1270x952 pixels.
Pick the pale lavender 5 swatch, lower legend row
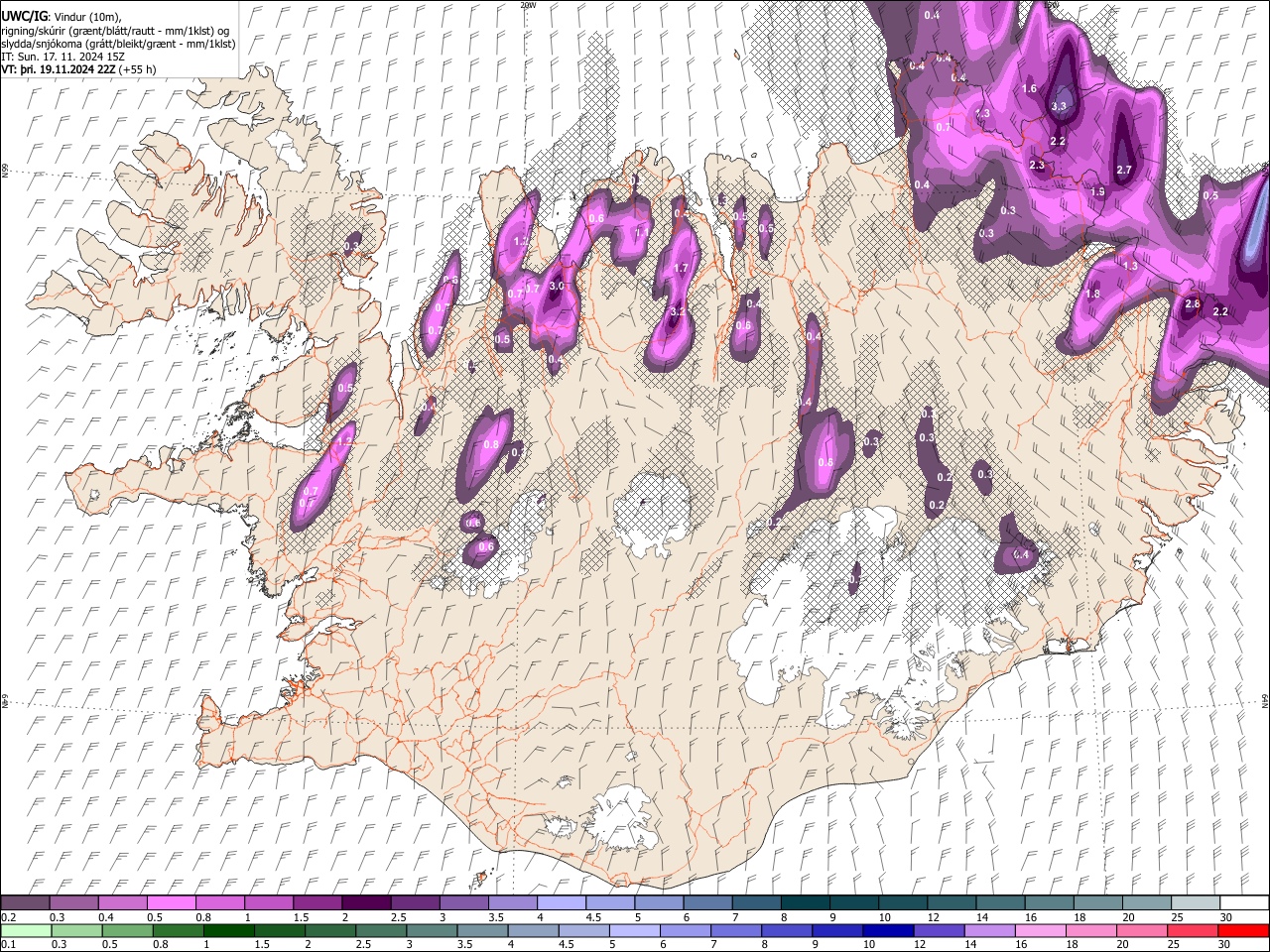[634, 930]
